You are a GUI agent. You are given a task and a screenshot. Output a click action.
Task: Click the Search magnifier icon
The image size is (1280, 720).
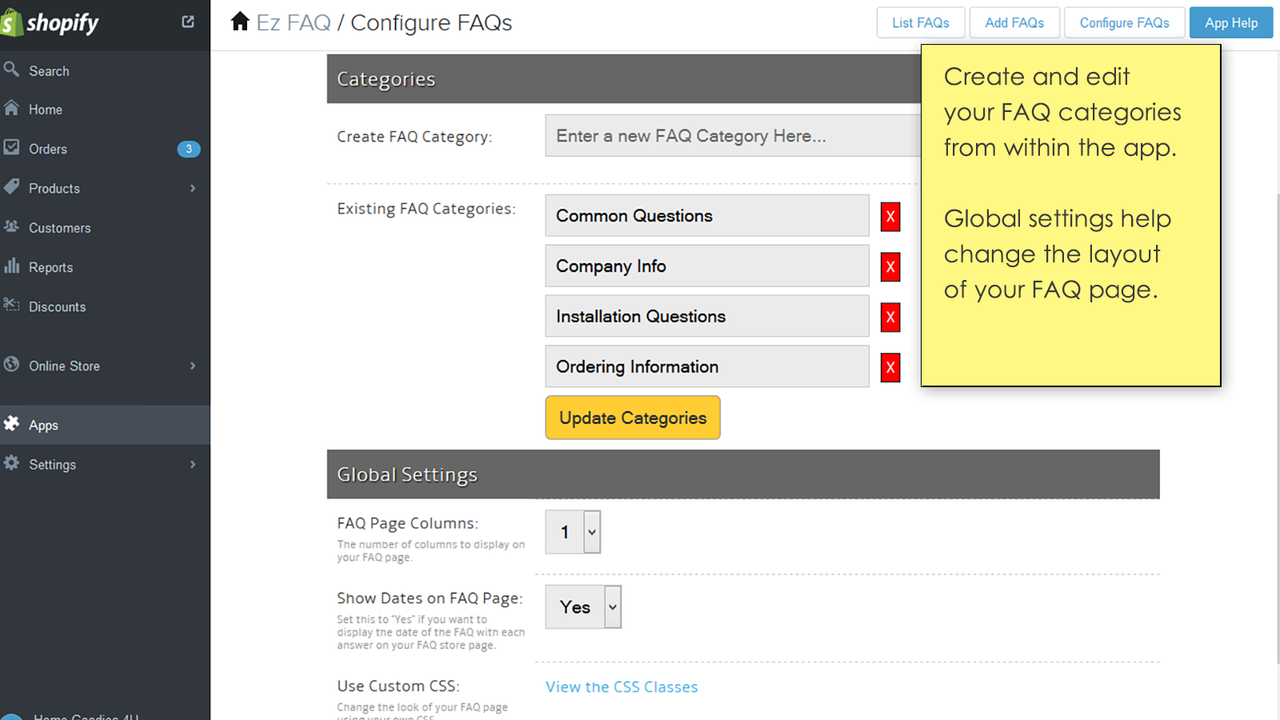[11, 70]
